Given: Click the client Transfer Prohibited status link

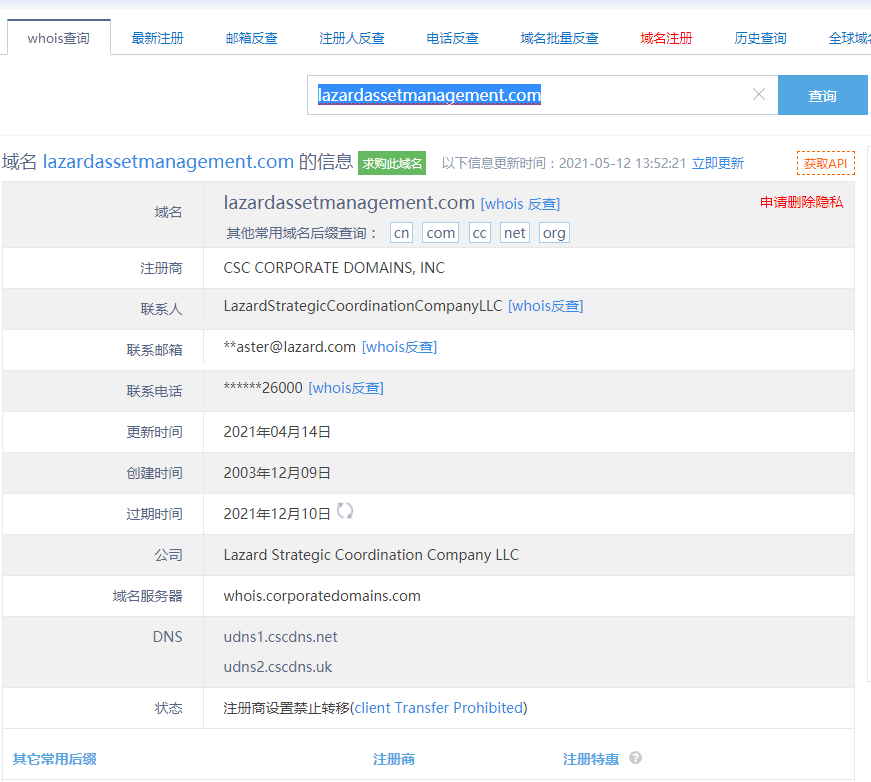Looking at the screenshot, I should pos(439,708).
